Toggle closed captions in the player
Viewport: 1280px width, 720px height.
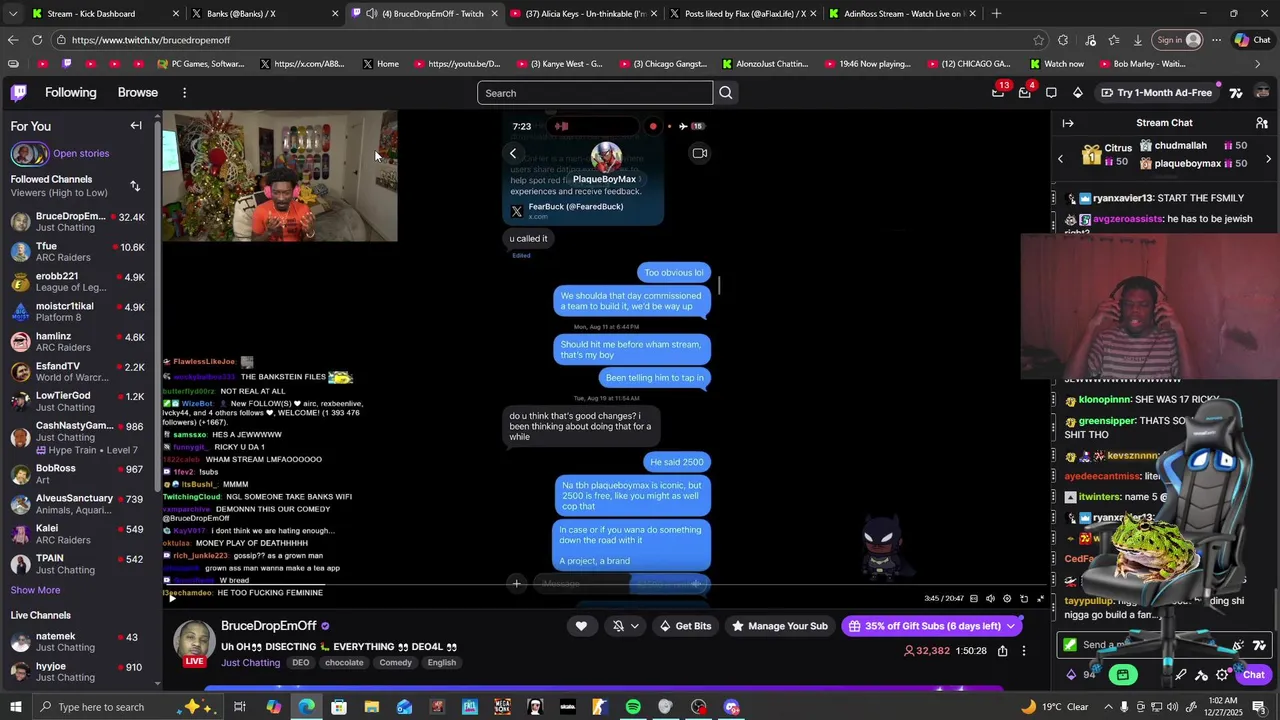click(974, 599)
